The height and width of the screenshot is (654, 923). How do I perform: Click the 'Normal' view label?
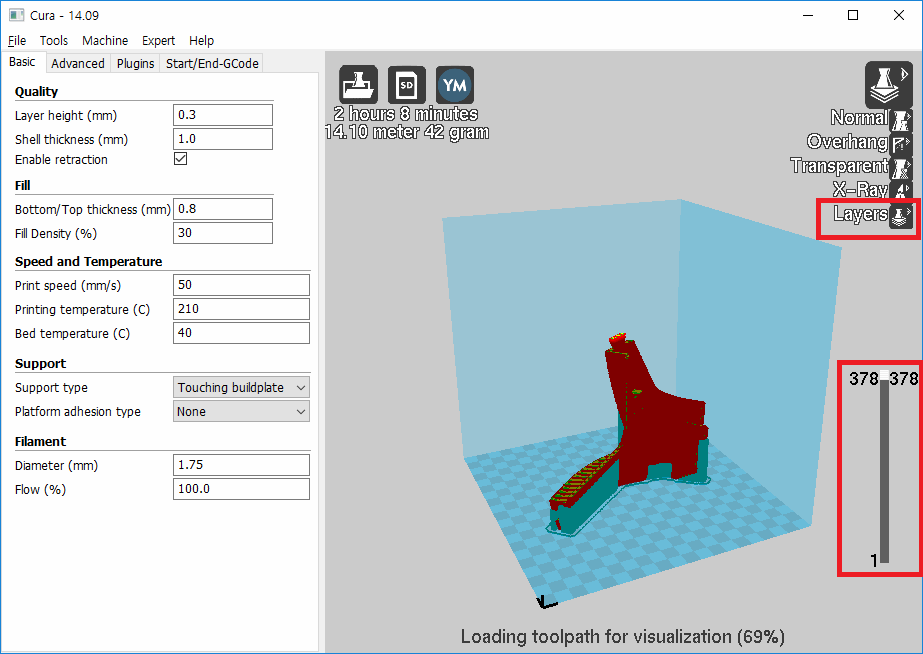point(859,118)
